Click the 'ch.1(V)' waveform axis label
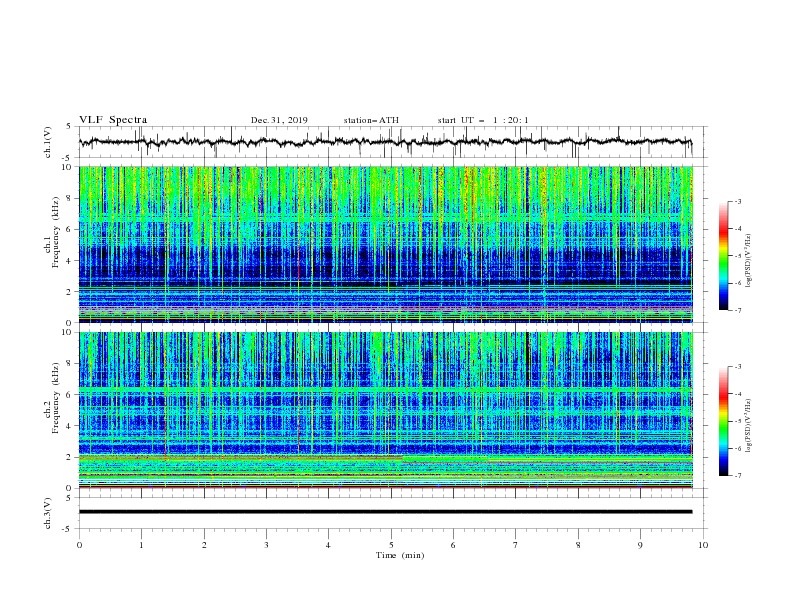The height and width of the screenshot is (612, 792). [48, 142]
